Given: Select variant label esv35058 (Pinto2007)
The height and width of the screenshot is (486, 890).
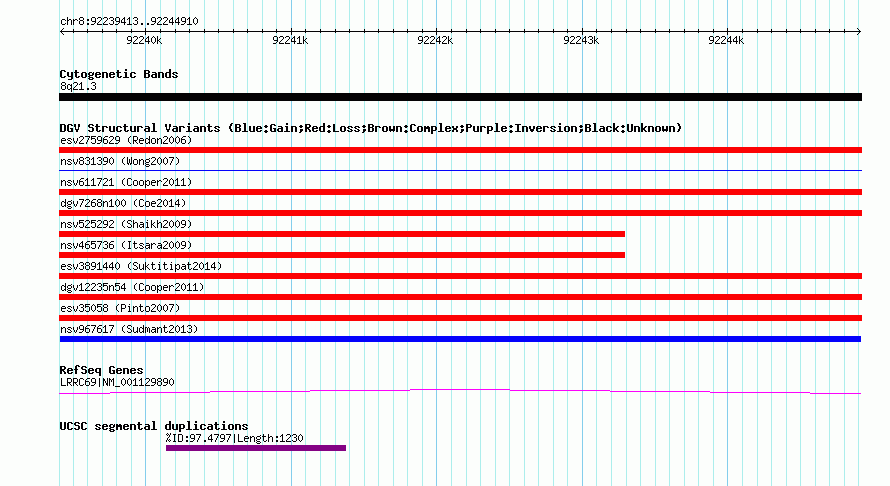Looking at the screenshot, I should tap(120, 308).
